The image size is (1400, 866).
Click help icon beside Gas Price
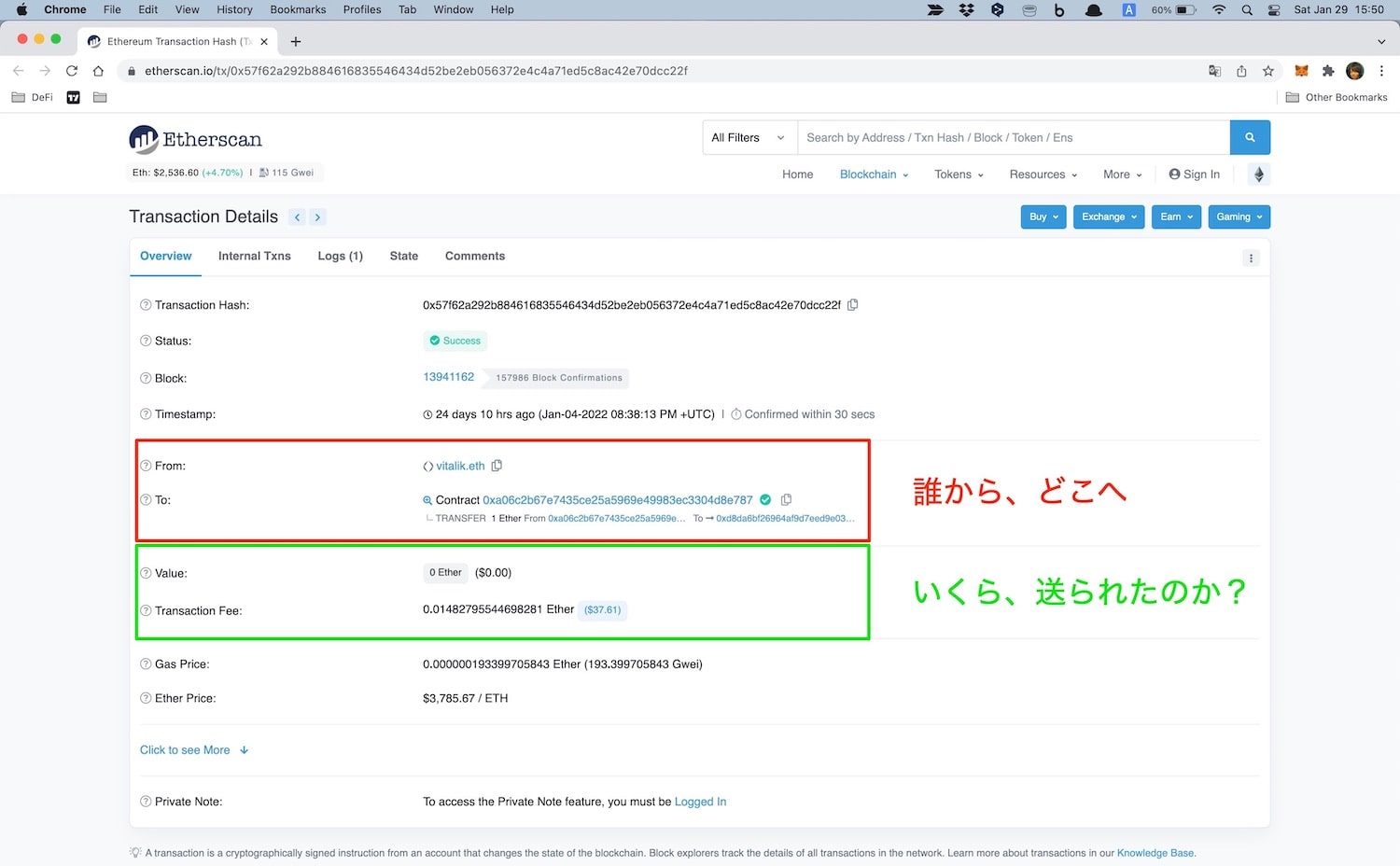pos(146,664)
